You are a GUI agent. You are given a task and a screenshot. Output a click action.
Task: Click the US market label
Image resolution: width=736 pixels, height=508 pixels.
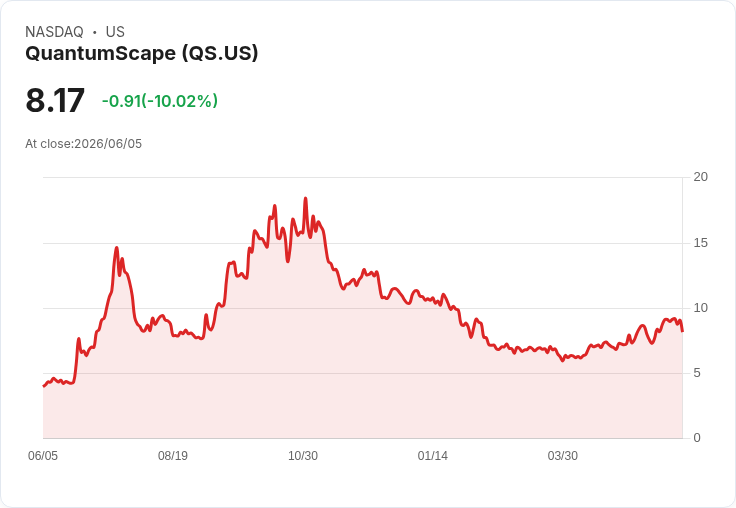[x=115, y=32]
